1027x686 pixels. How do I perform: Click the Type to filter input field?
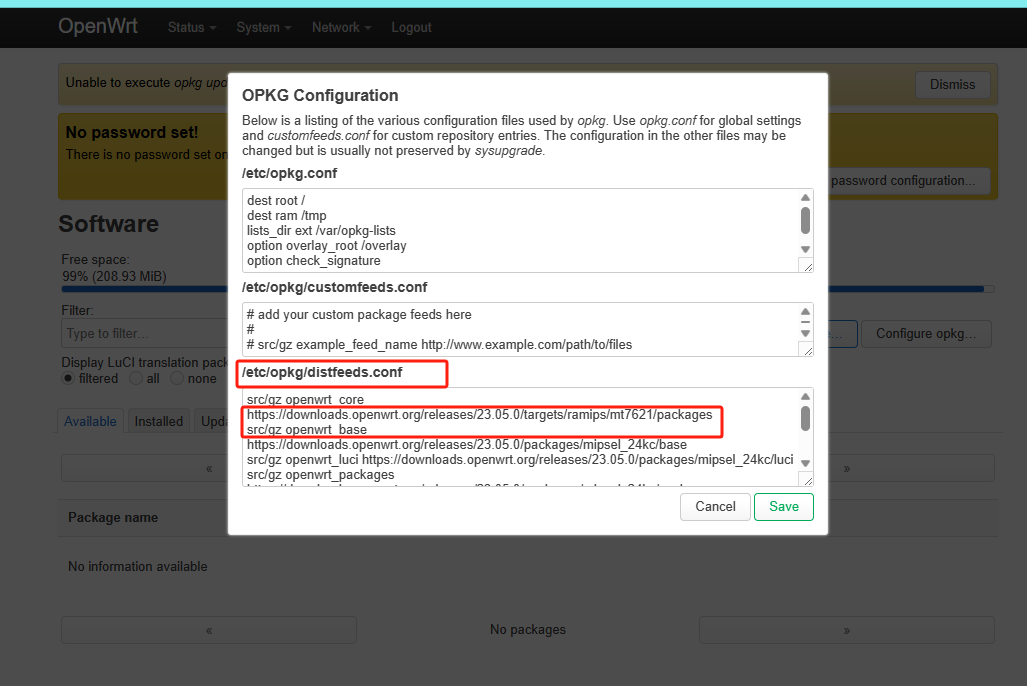click(145, 333)
